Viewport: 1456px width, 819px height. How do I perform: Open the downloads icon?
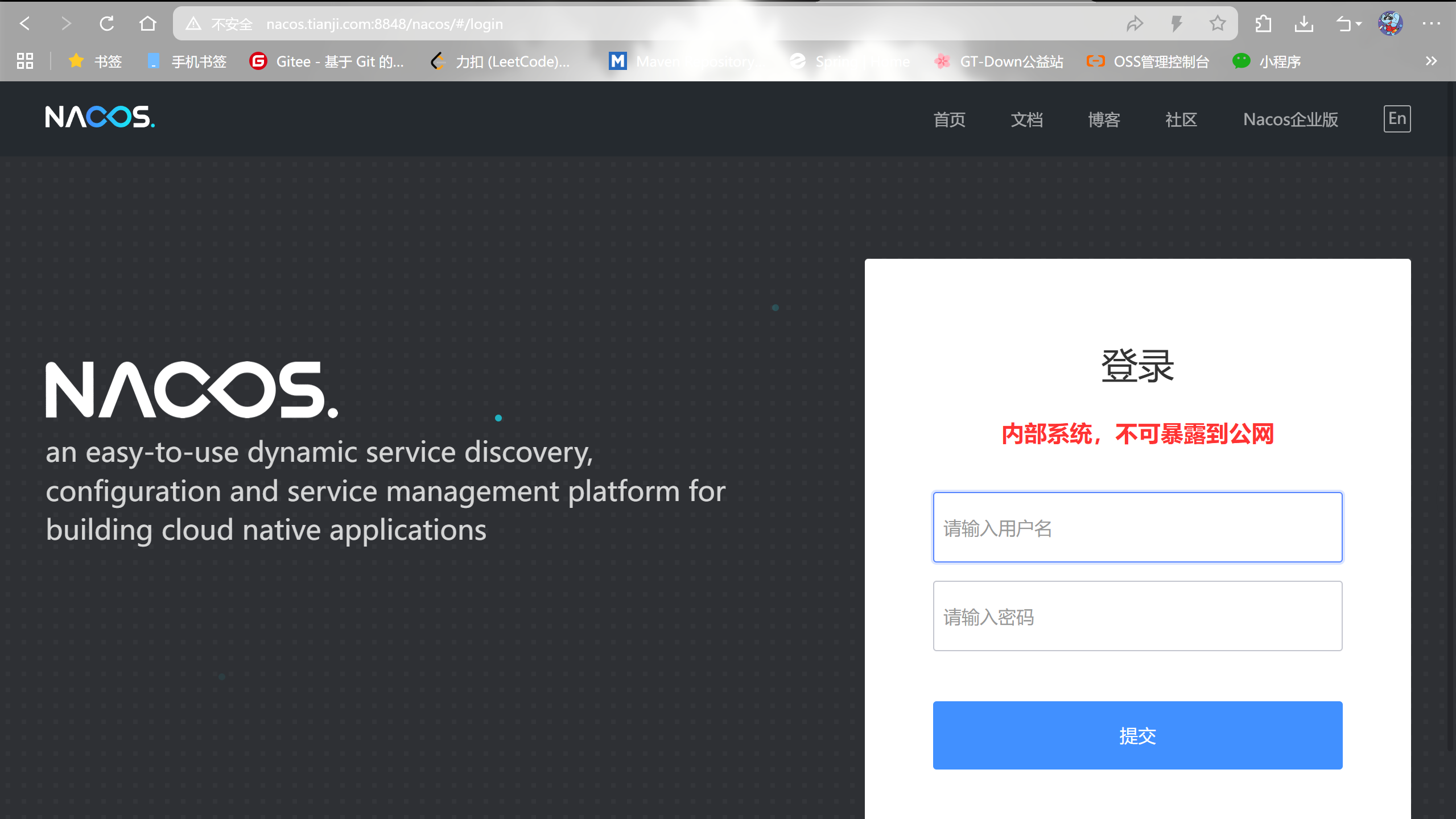[x=1304, y=24]
